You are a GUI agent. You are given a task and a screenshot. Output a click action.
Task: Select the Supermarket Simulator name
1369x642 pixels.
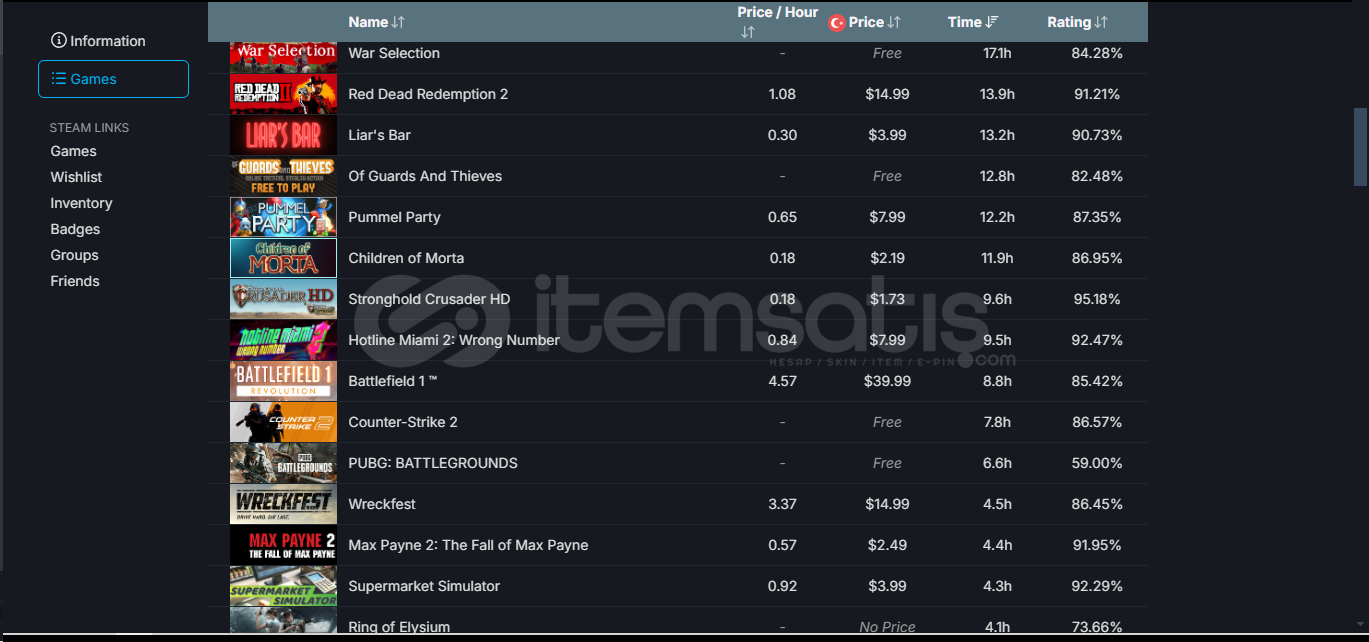[424, 586]
